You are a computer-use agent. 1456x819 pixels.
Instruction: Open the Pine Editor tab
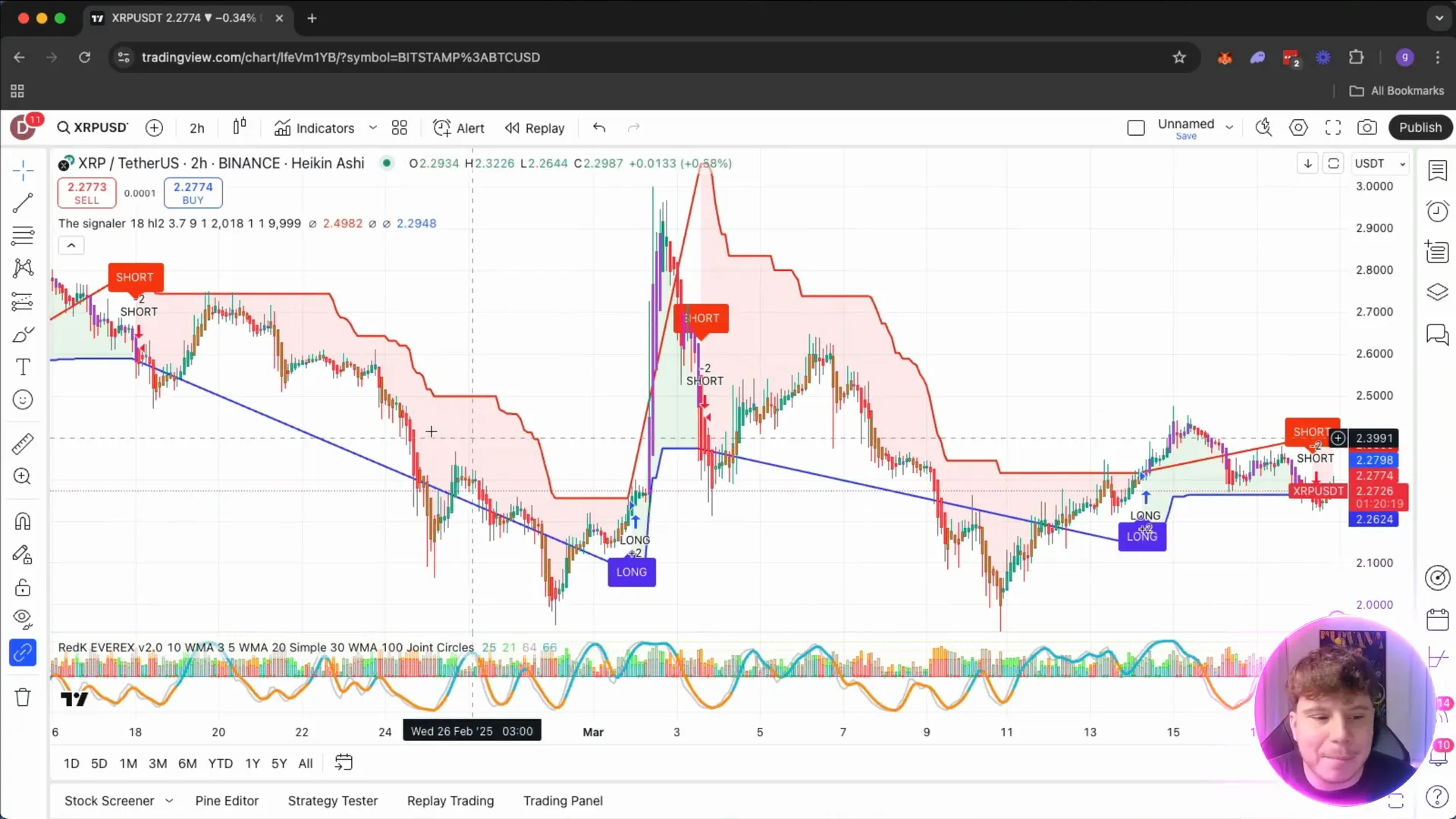point(227,801)
